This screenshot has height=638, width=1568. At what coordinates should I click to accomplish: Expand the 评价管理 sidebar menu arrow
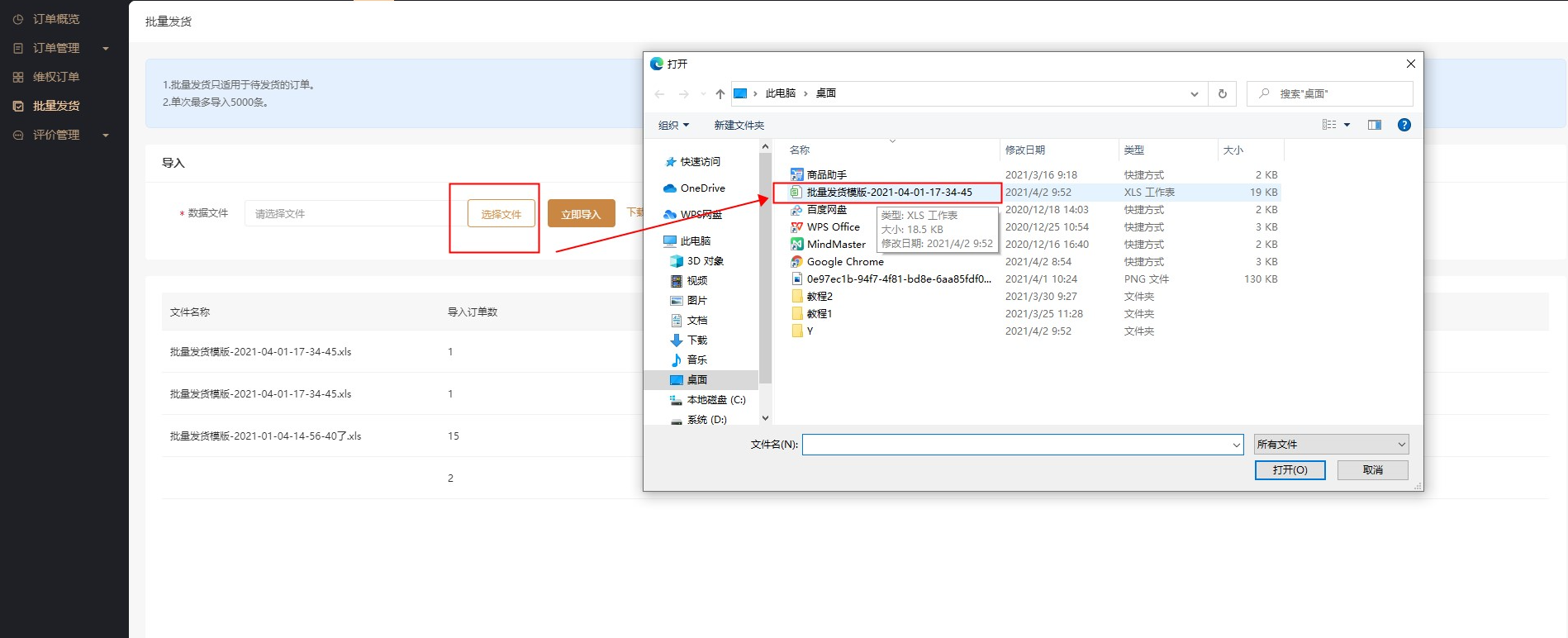pos(106,136)
